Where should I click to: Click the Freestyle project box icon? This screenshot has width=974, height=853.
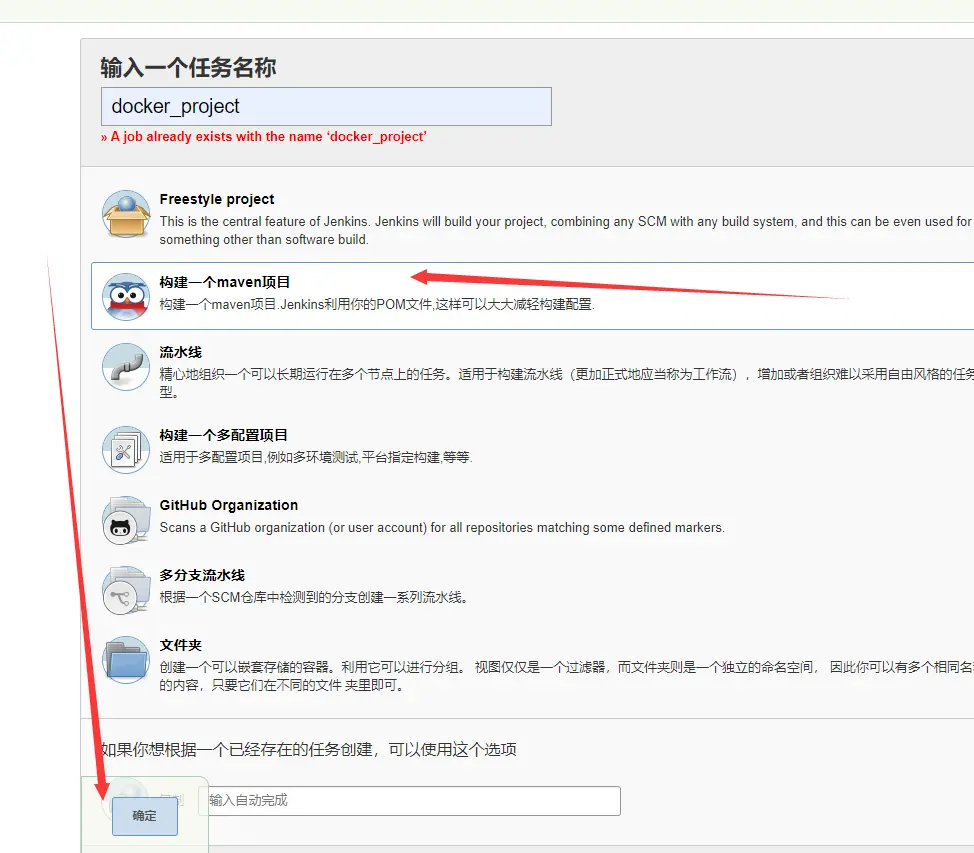[x=126, y=214]
